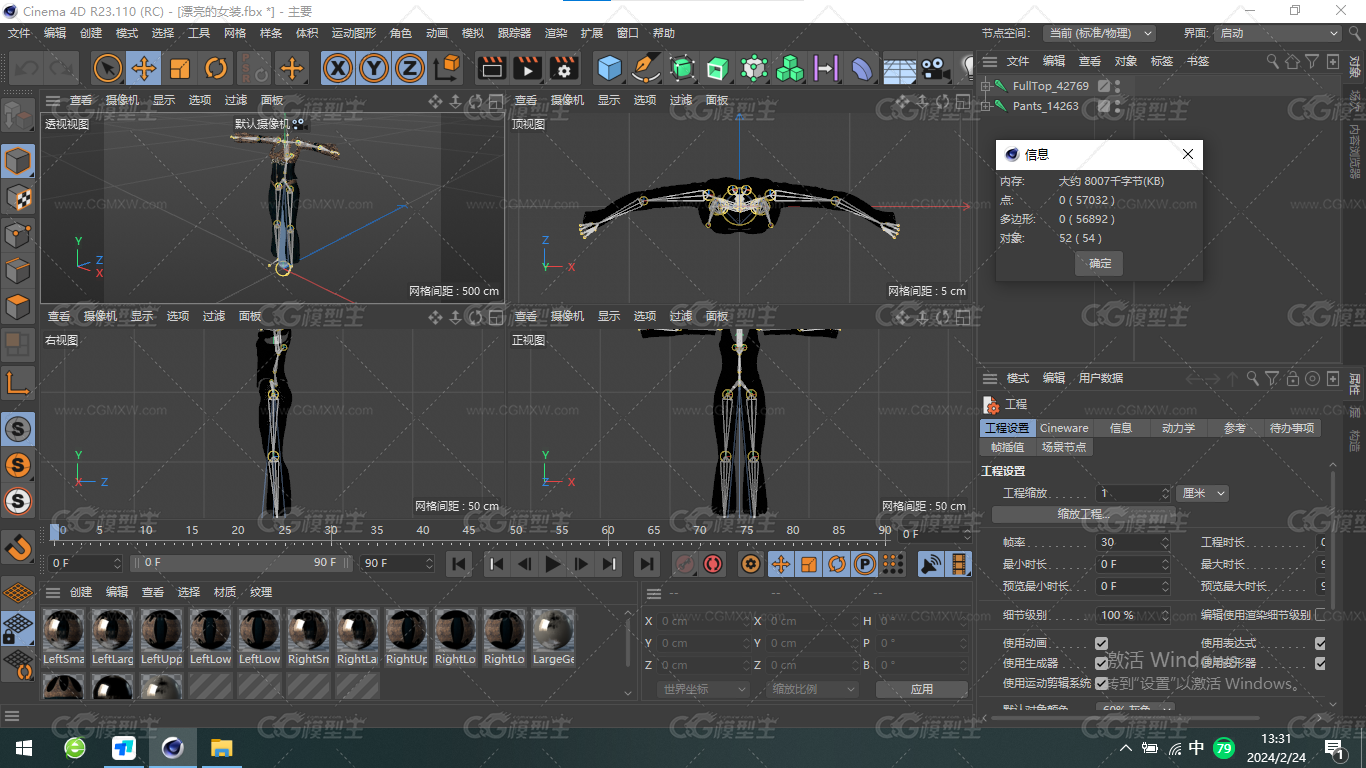Select the spline Pen tool icon
This screenshot has height=768, width=1366.
point(646,68)
